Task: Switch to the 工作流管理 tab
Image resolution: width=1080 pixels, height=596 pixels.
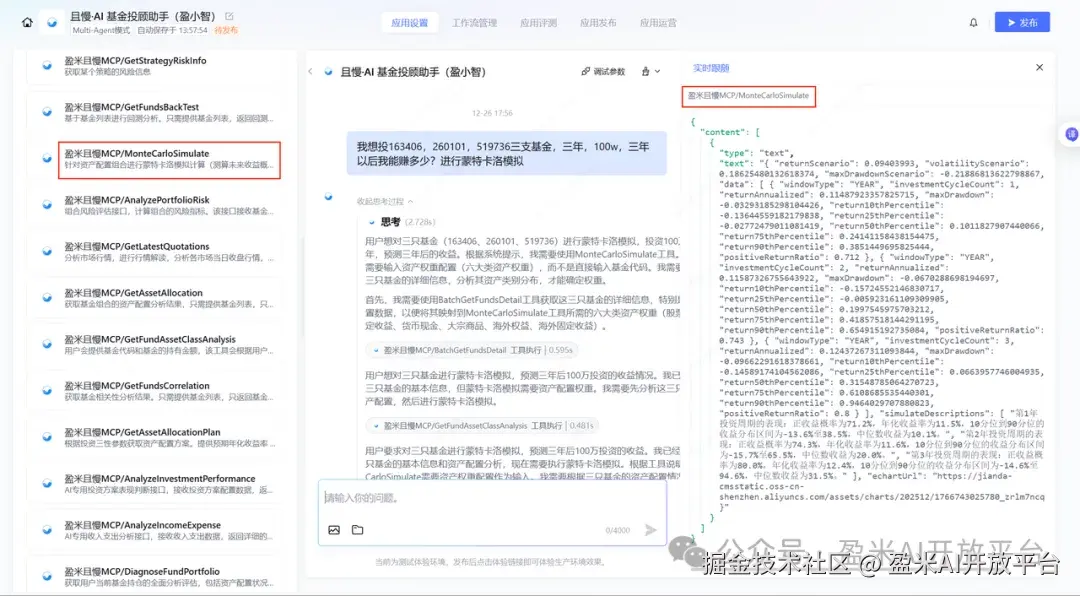Action: pos(475,21)
